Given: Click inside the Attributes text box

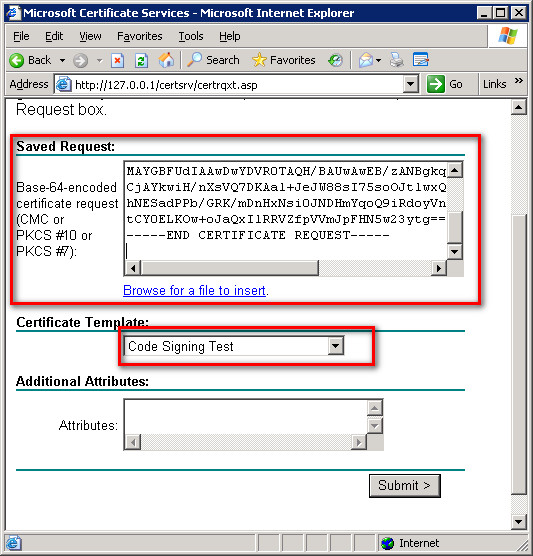Looking at the screenshot, I should (245, 417).
